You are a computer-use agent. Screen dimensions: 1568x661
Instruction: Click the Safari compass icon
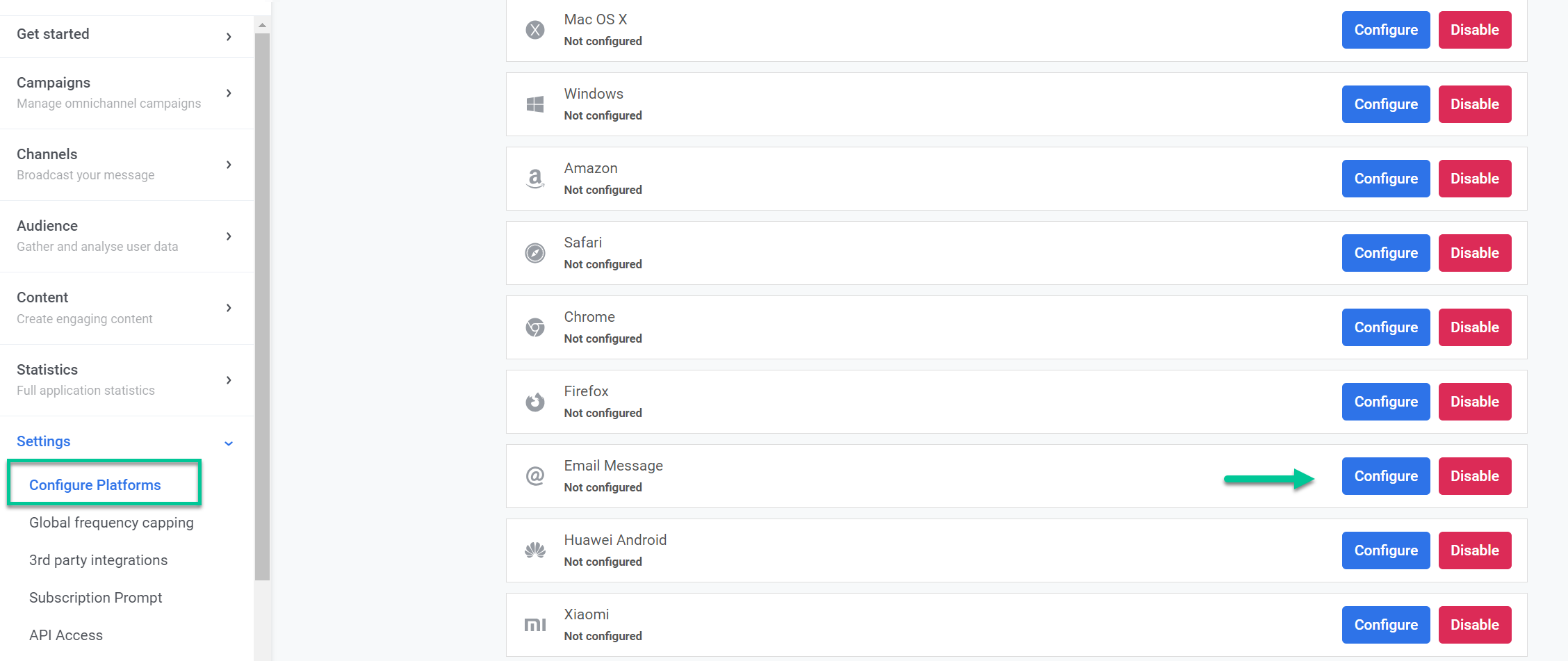pos(534,253)
